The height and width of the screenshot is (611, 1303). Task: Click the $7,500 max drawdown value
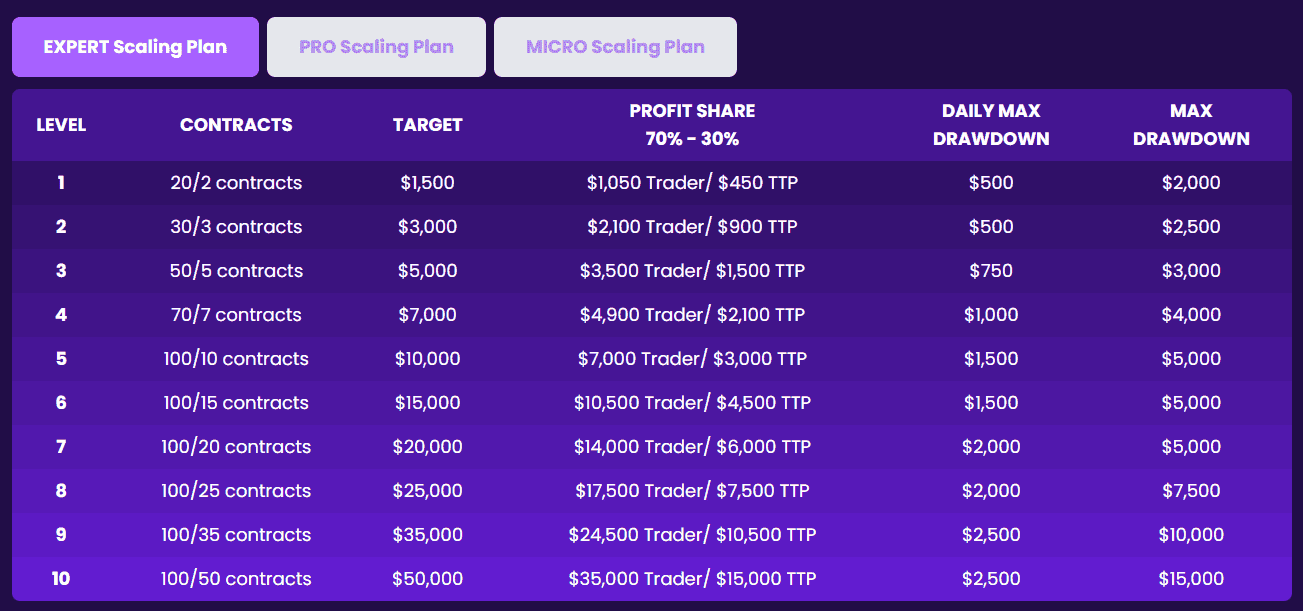tap(1191, 491)
